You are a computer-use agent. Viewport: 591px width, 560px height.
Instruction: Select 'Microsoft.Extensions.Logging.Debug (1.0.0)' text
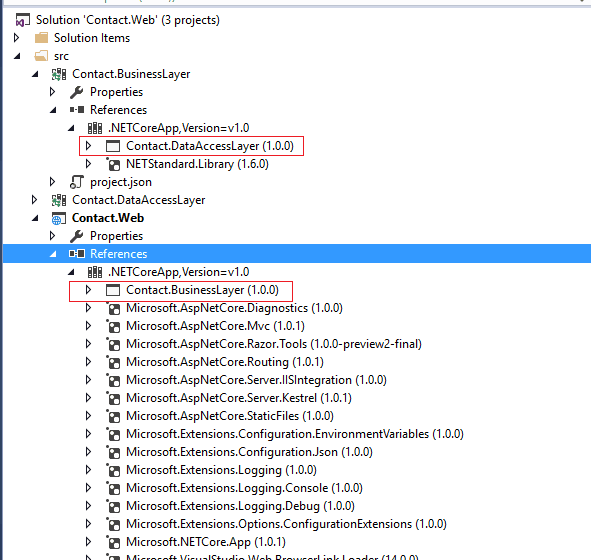240,506
